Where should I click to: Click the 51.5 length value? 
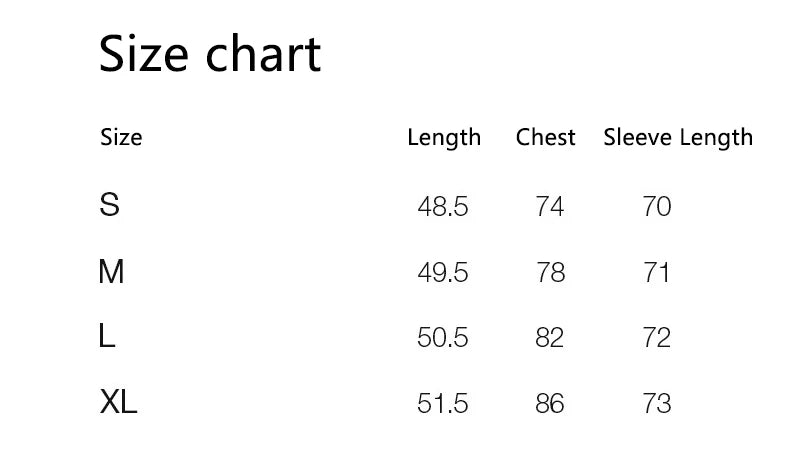pos(443,404)
